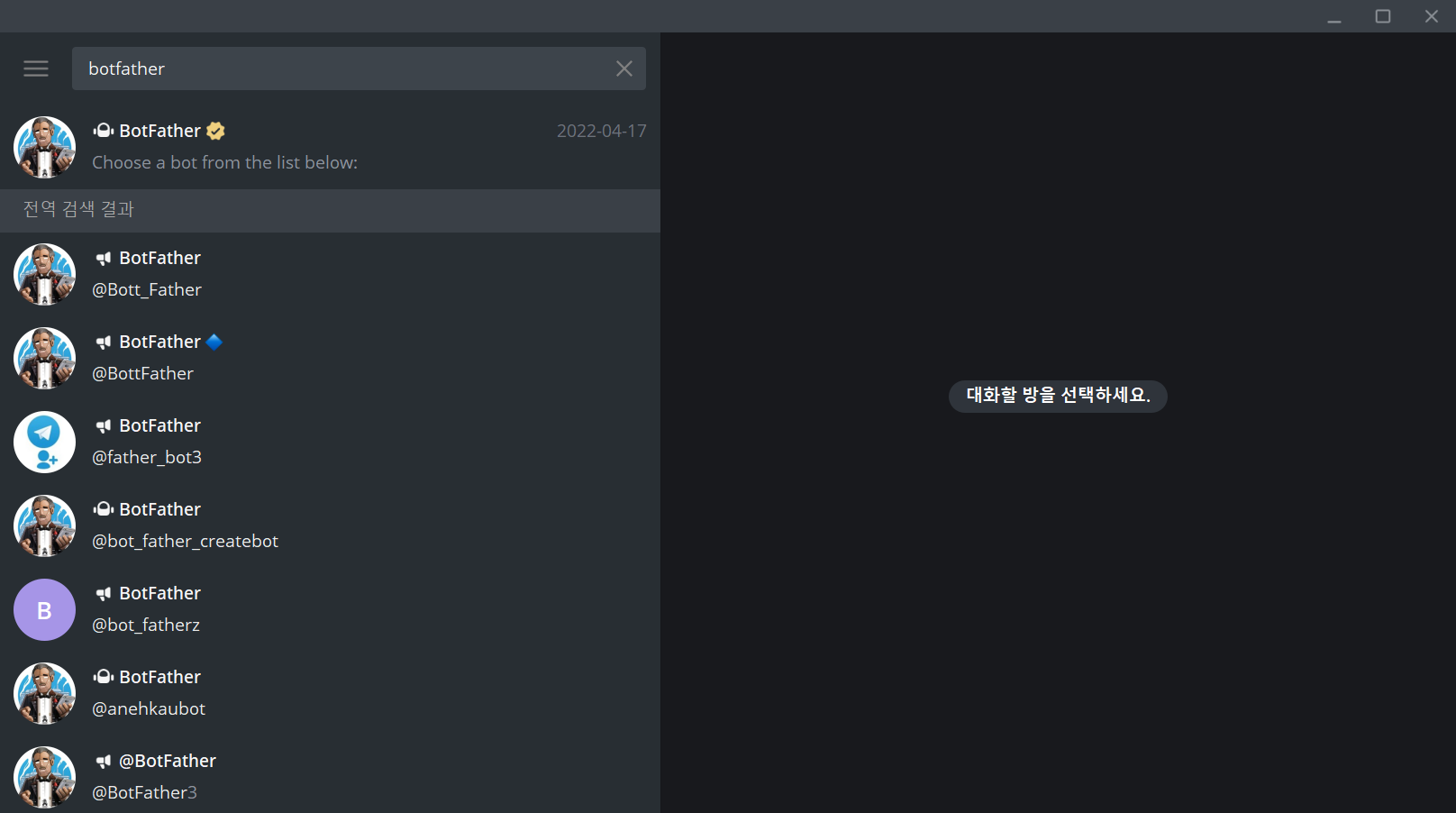Click megaphone icon in @BottFather row
The height and width of the screenshot is (813, 1456).
pos(104,343)
